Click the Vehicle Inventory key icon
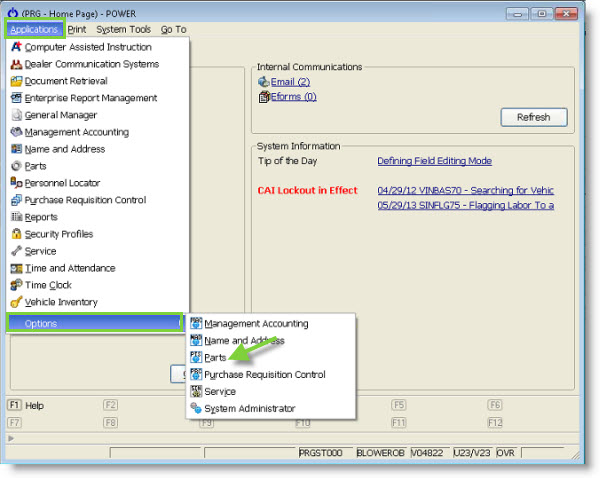 [x=16, y=302]
